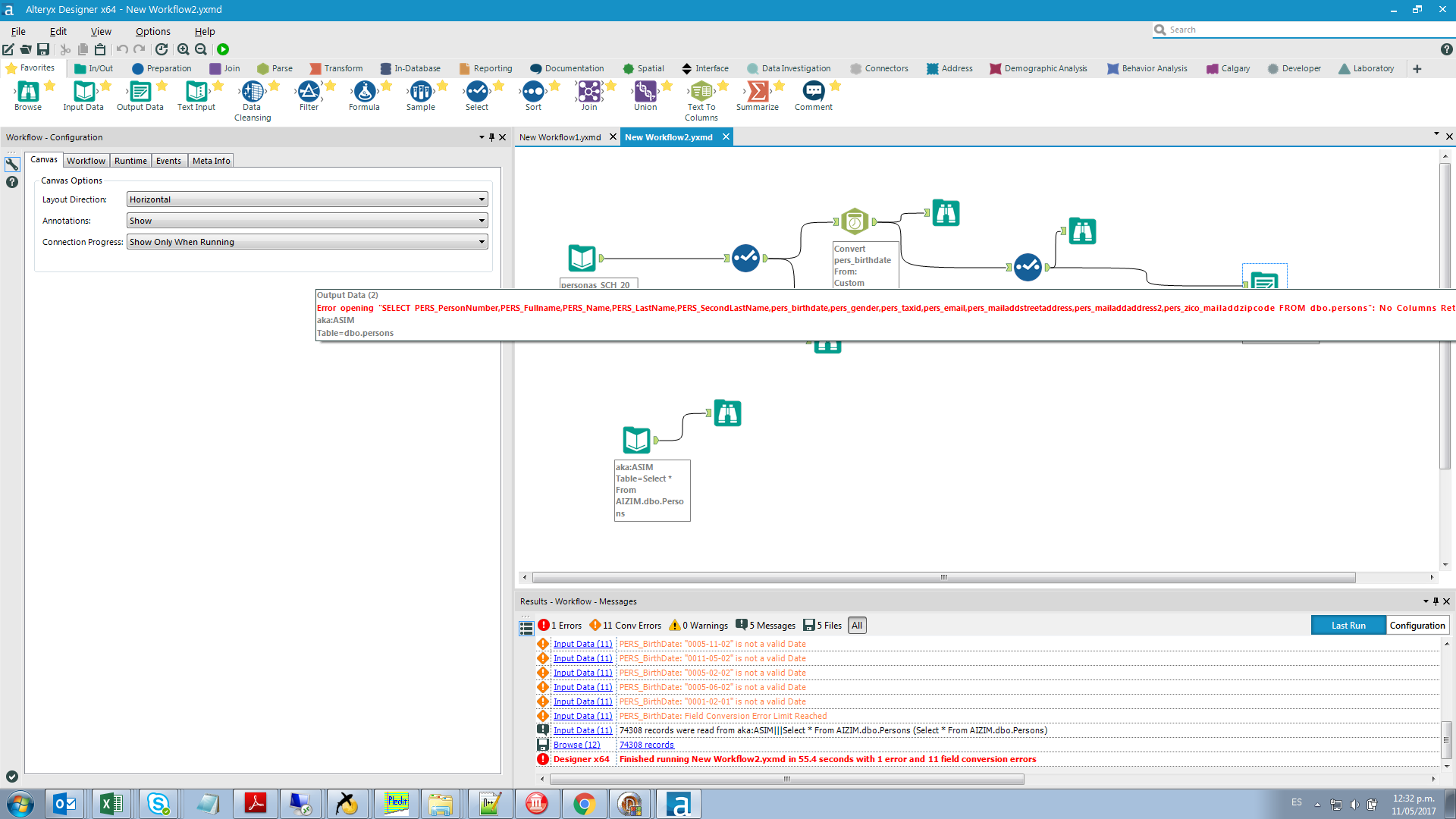Screen dimensions: 1456x819
Task: Select the Data Cleansing tool
Action: 253,93
